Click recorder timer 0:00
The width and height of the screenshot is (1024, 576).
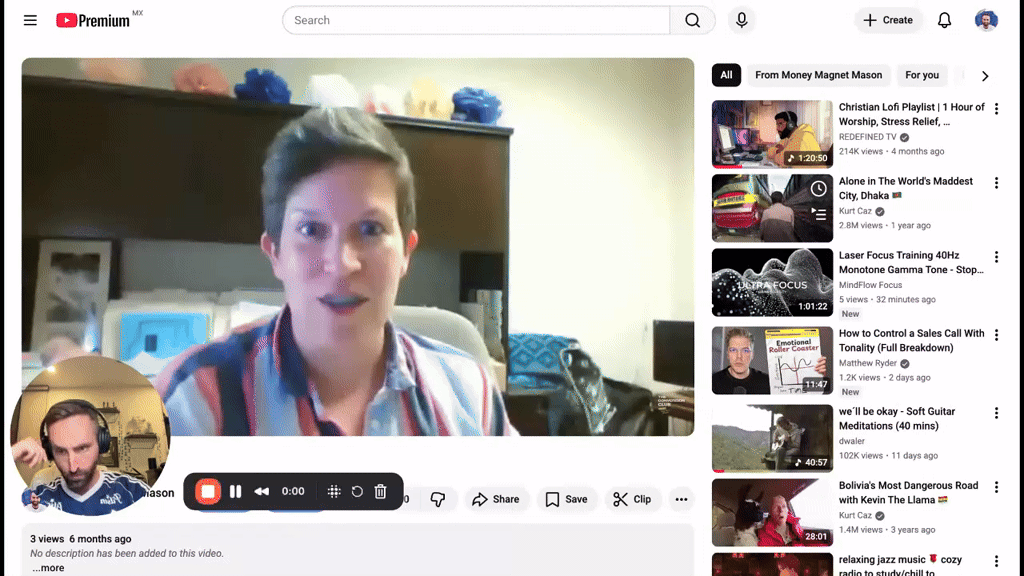click(x=293, y=491)
